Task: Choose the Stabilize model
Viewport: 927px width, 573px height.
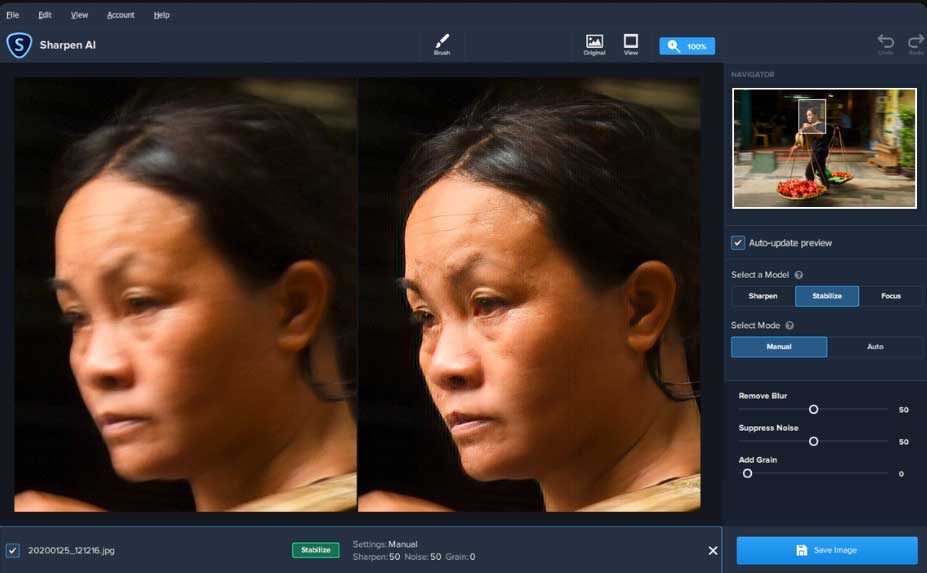Action: tap(826, 296)
